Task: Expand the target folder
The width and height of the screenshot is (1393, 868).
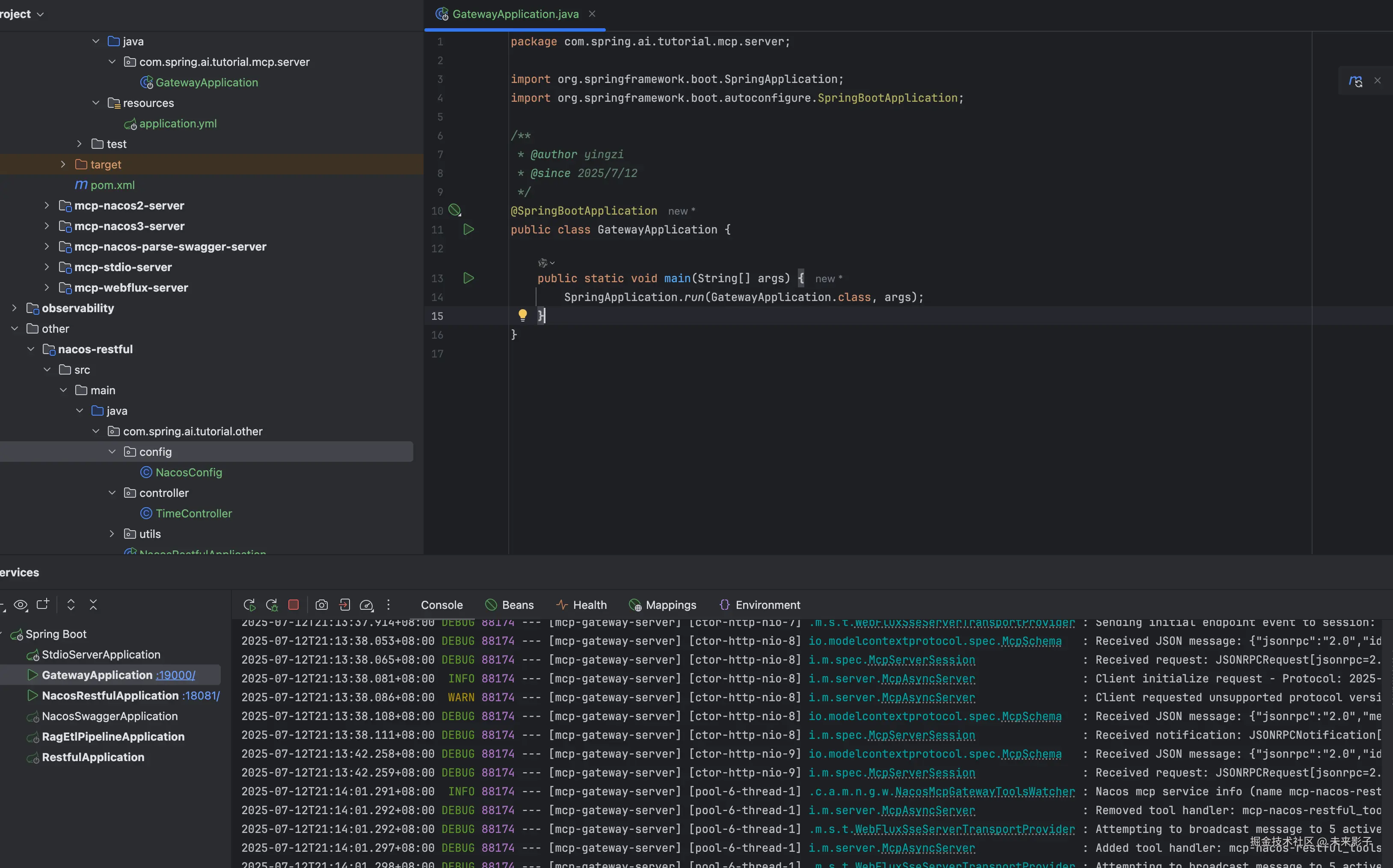Action: click(x=63, y=165)
